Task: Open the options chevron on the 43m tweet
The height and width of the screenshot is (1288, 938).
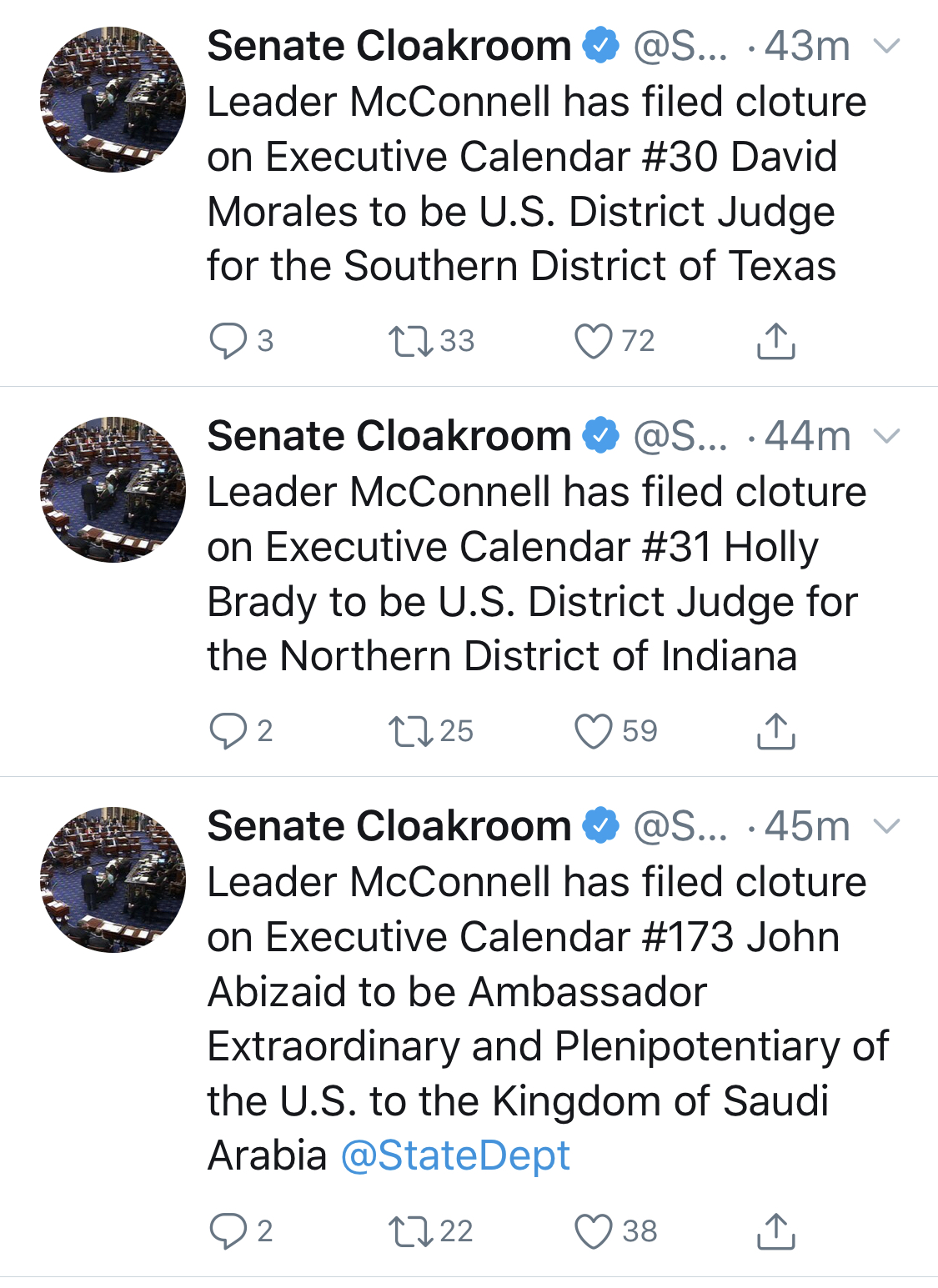Action: 886,46
